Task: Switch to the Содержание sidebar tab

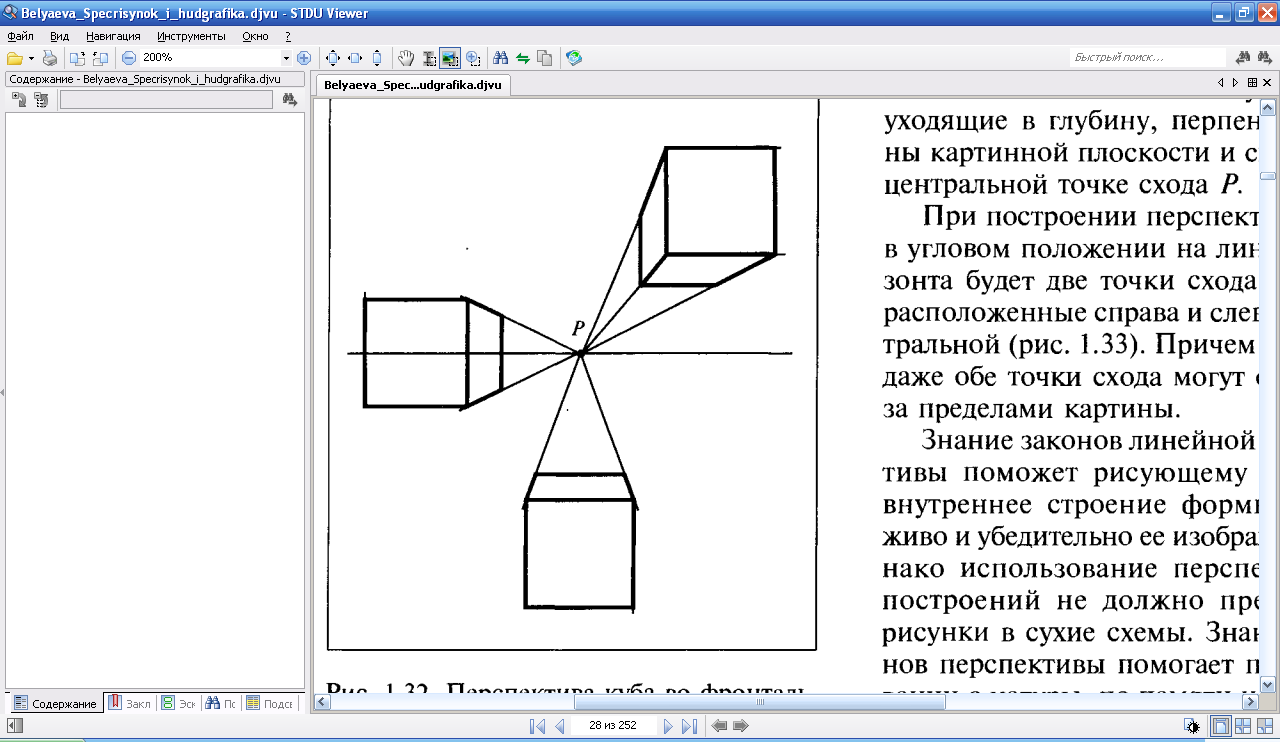Action: [x=54, y=704]
